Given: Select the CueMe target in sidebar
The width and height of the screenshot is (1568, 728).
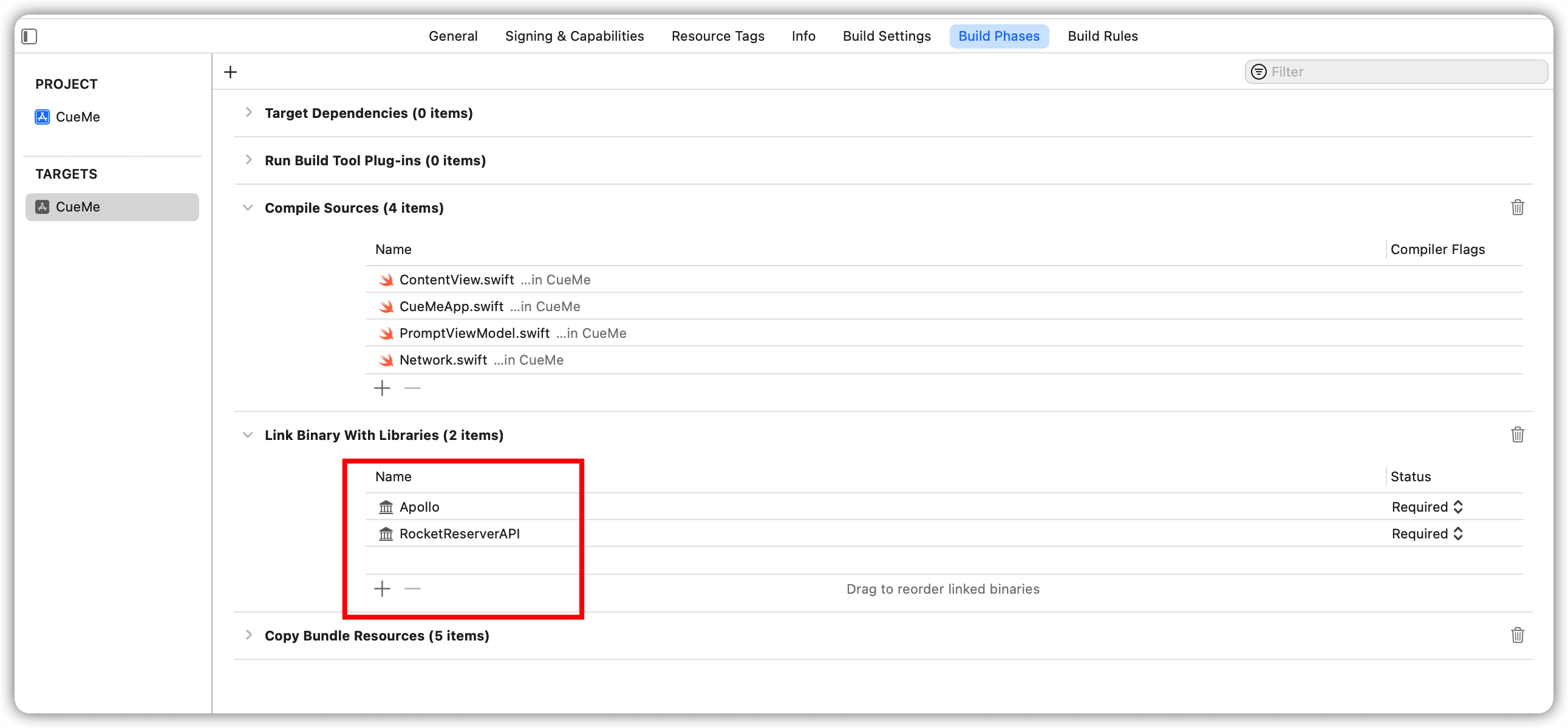Looking at the screenshot, I should [x=112, y=207].
